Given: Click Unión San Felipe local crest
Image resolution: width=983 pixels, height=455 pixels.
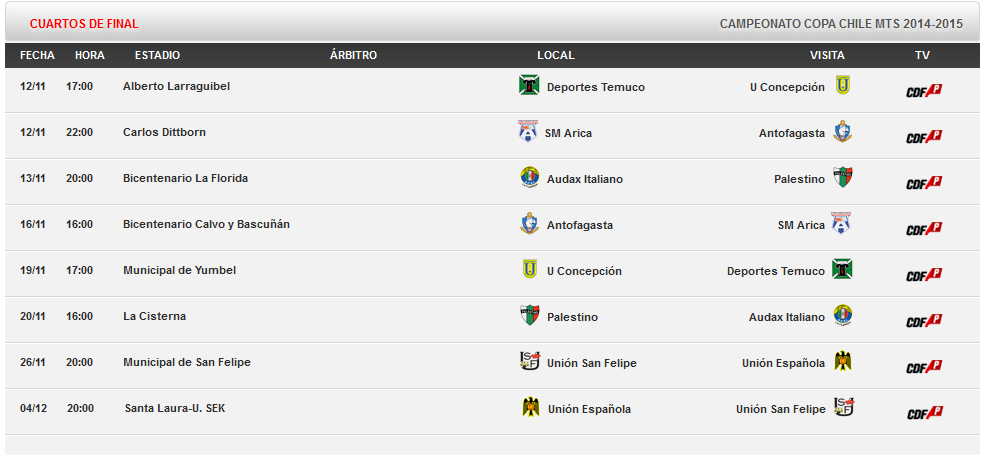Looking at the screenshot, I should (x=530, y=362).
